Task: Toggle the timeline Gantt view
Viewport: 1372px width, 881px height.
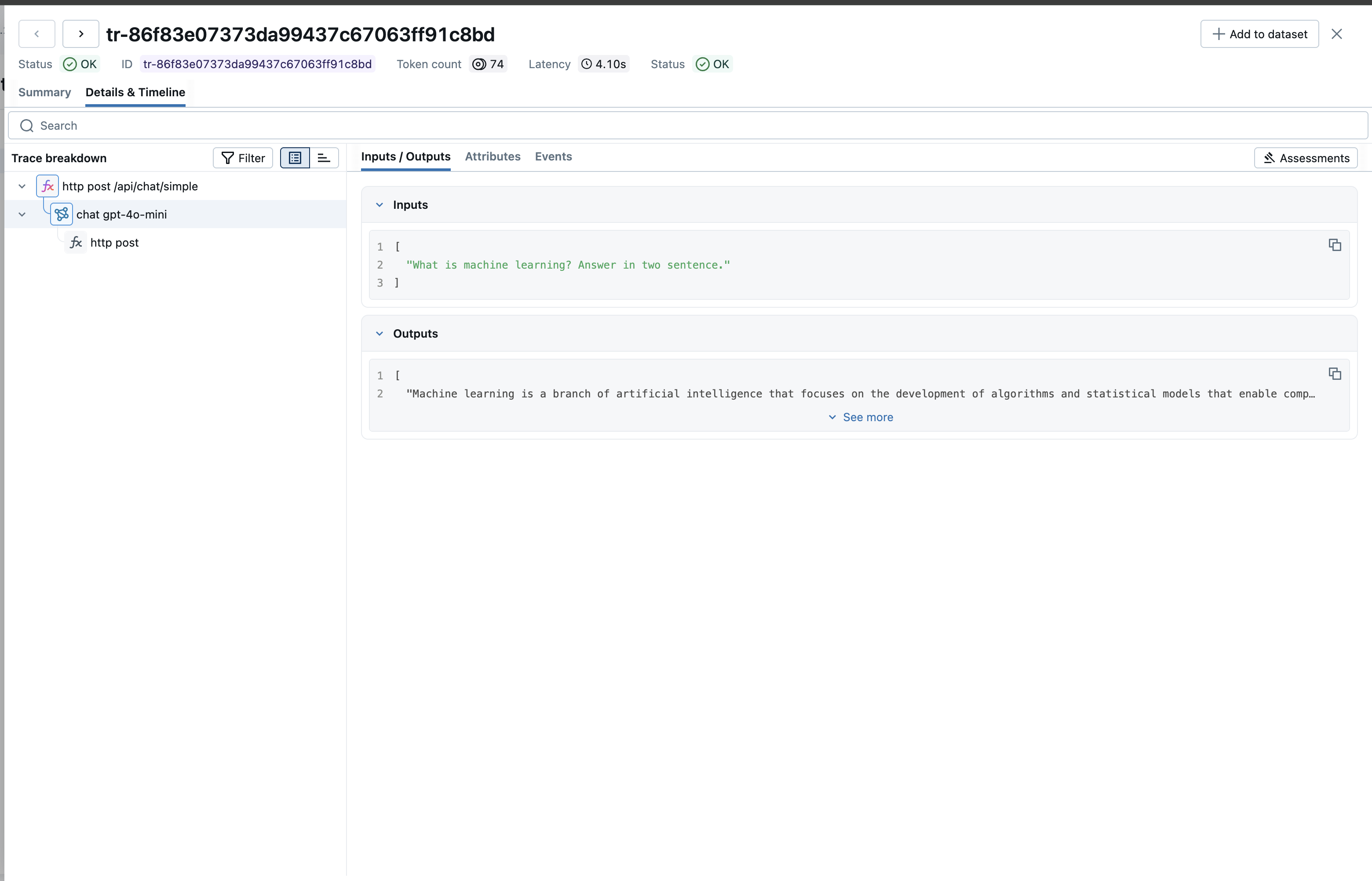Action: click(323, 158)
